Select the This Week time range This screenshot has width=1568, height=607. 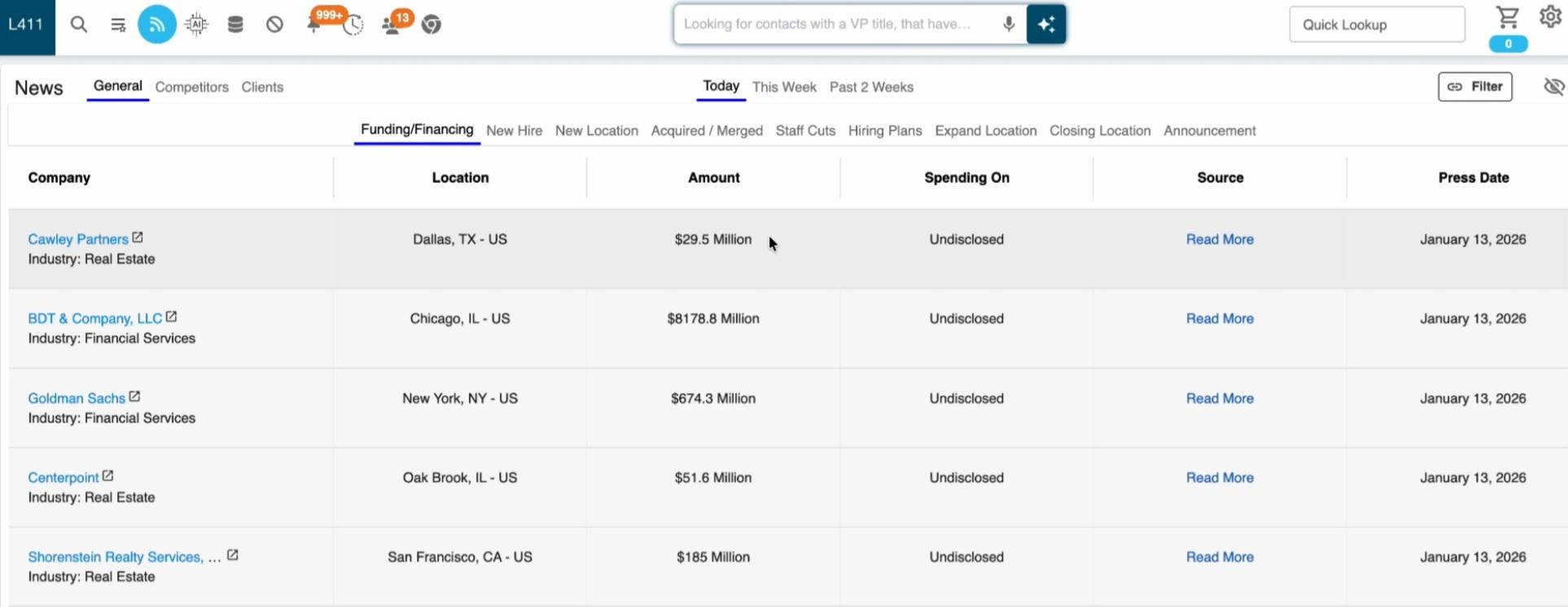click(784, 87)
